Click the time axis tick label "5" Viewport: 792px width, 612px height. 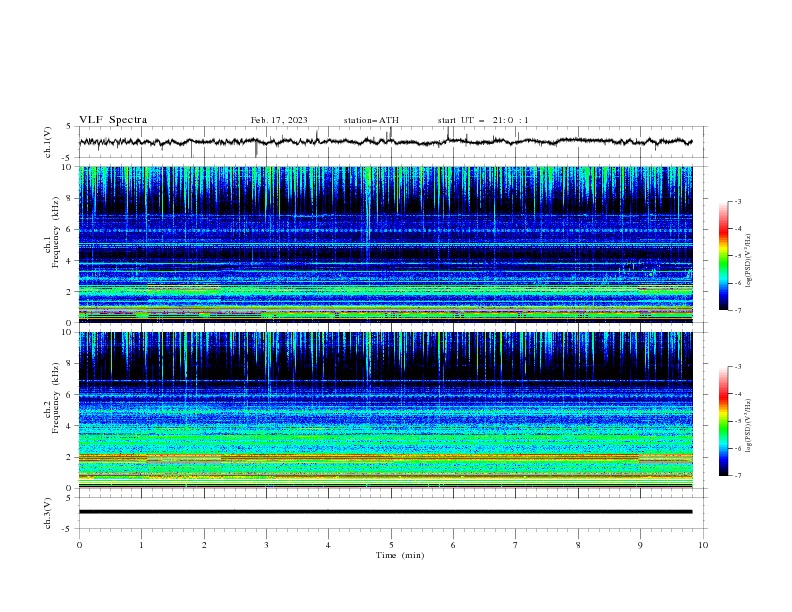(391, 545)
